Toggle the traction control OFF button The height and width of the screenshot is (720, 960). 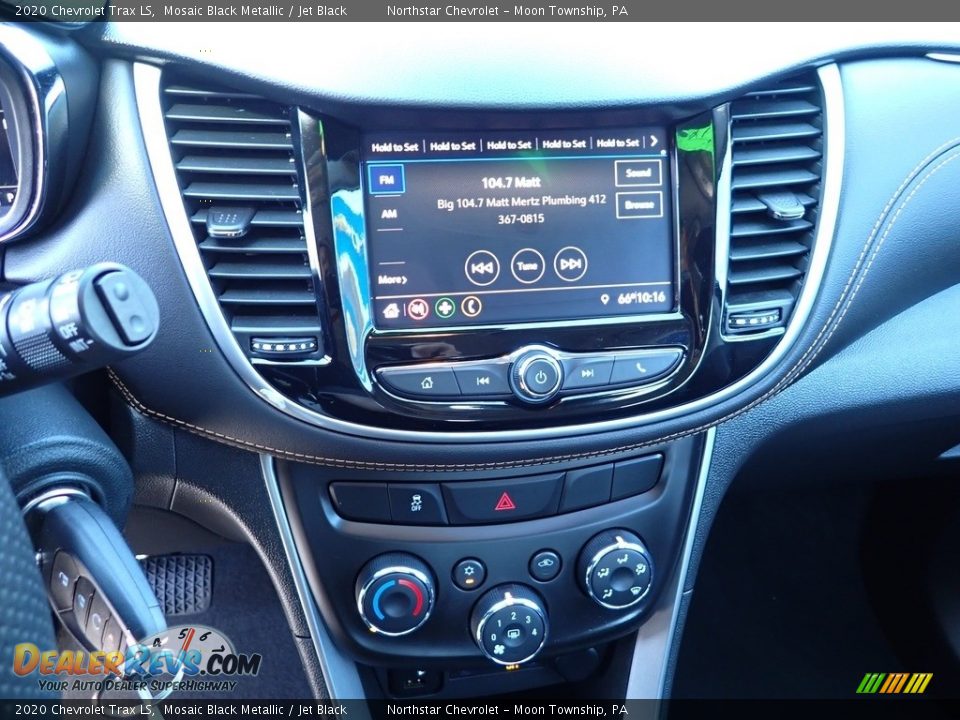416,503
